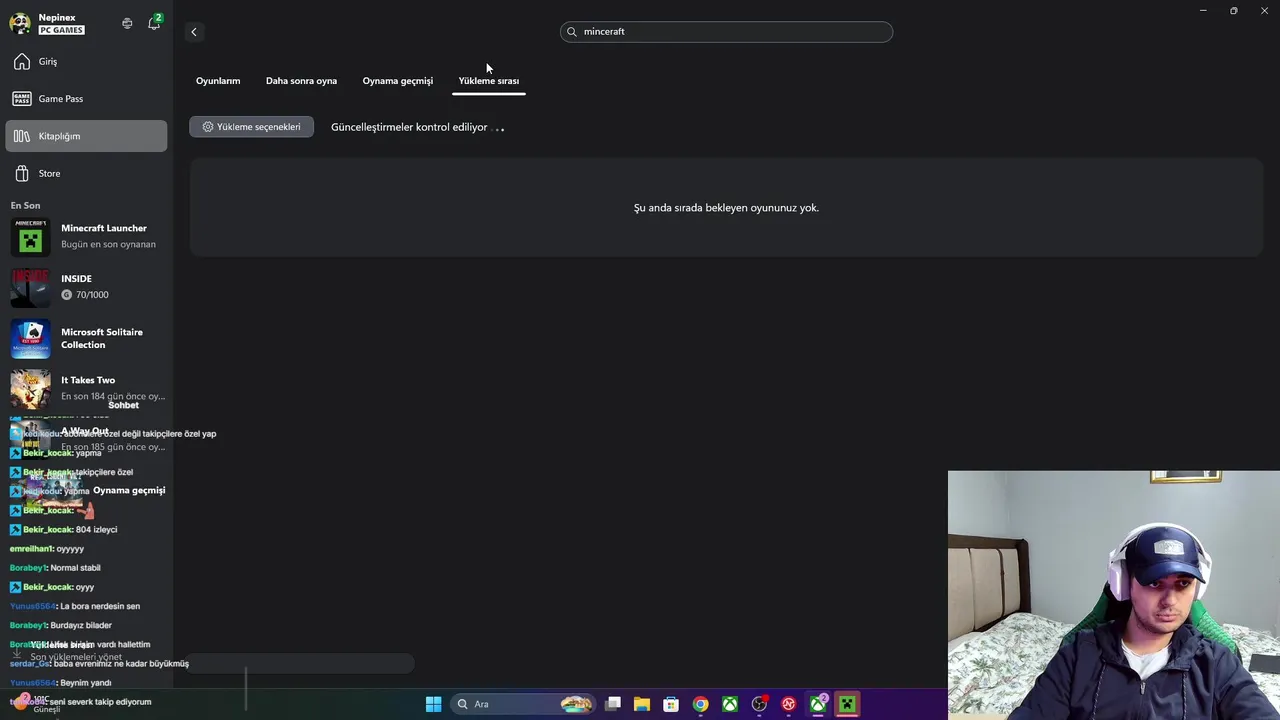Select the Yükleme sırası tab
Image resolution: width=1280 pixels, height=720 pixels.
coord(489,81)
